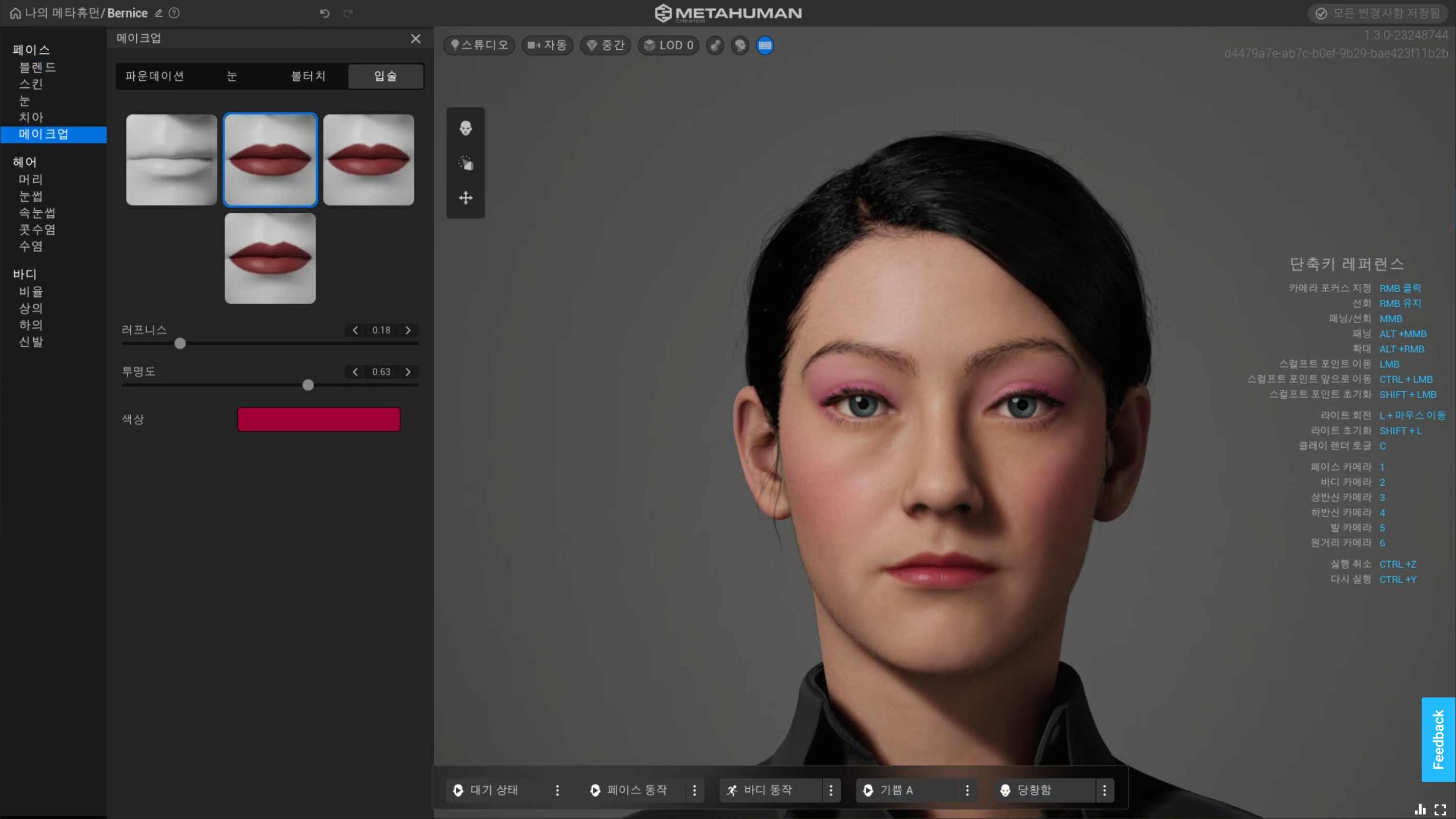This screenshot has width=1456, height=819.
Task: Toggle the clay render head icon
Action: pyautogui.click(x=740, y=45)
